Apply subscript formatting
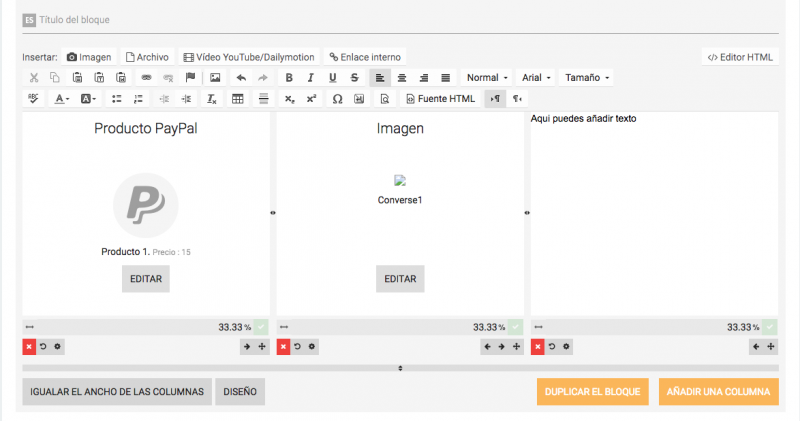This screenshot has height=421, width=800. [289, 99]
